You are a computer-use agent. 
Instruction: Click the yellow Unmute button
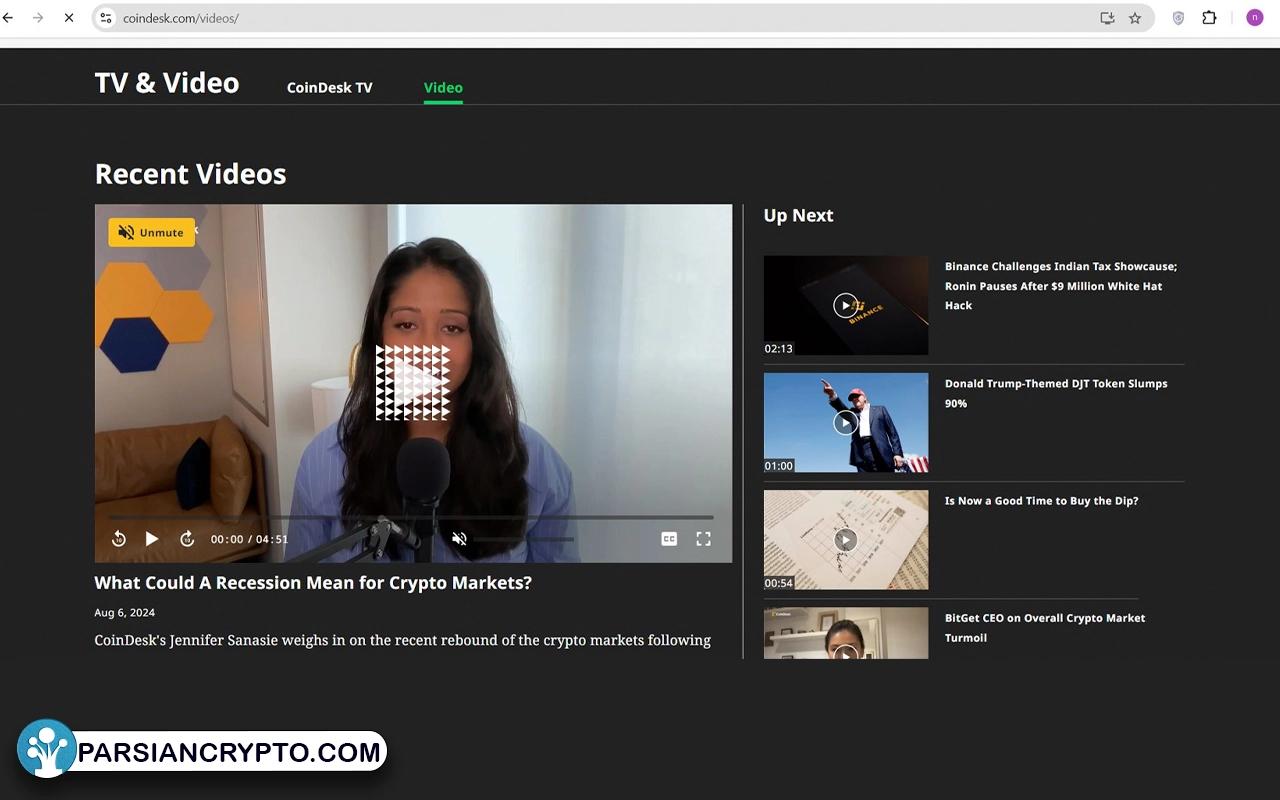(x=152, y=233)
